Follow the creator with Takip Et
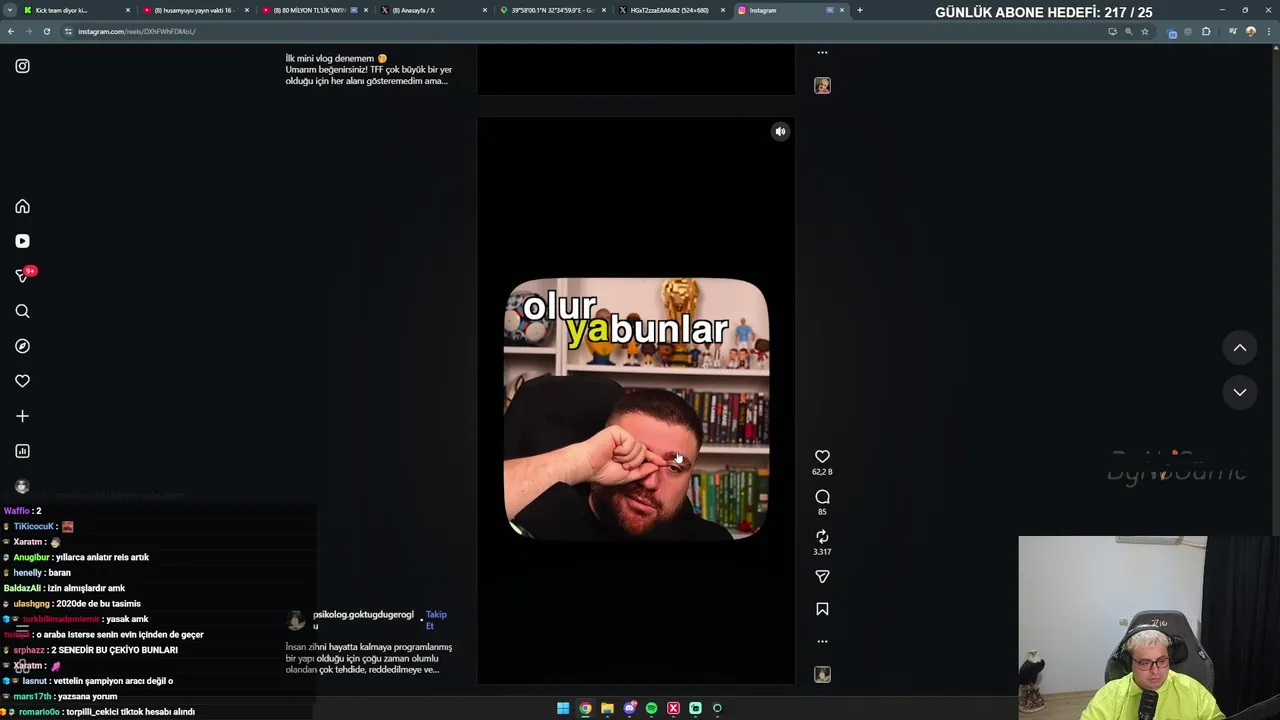The width and height of the screenshot is (1280, 720). pyautogui.click(x=436, y=620)
